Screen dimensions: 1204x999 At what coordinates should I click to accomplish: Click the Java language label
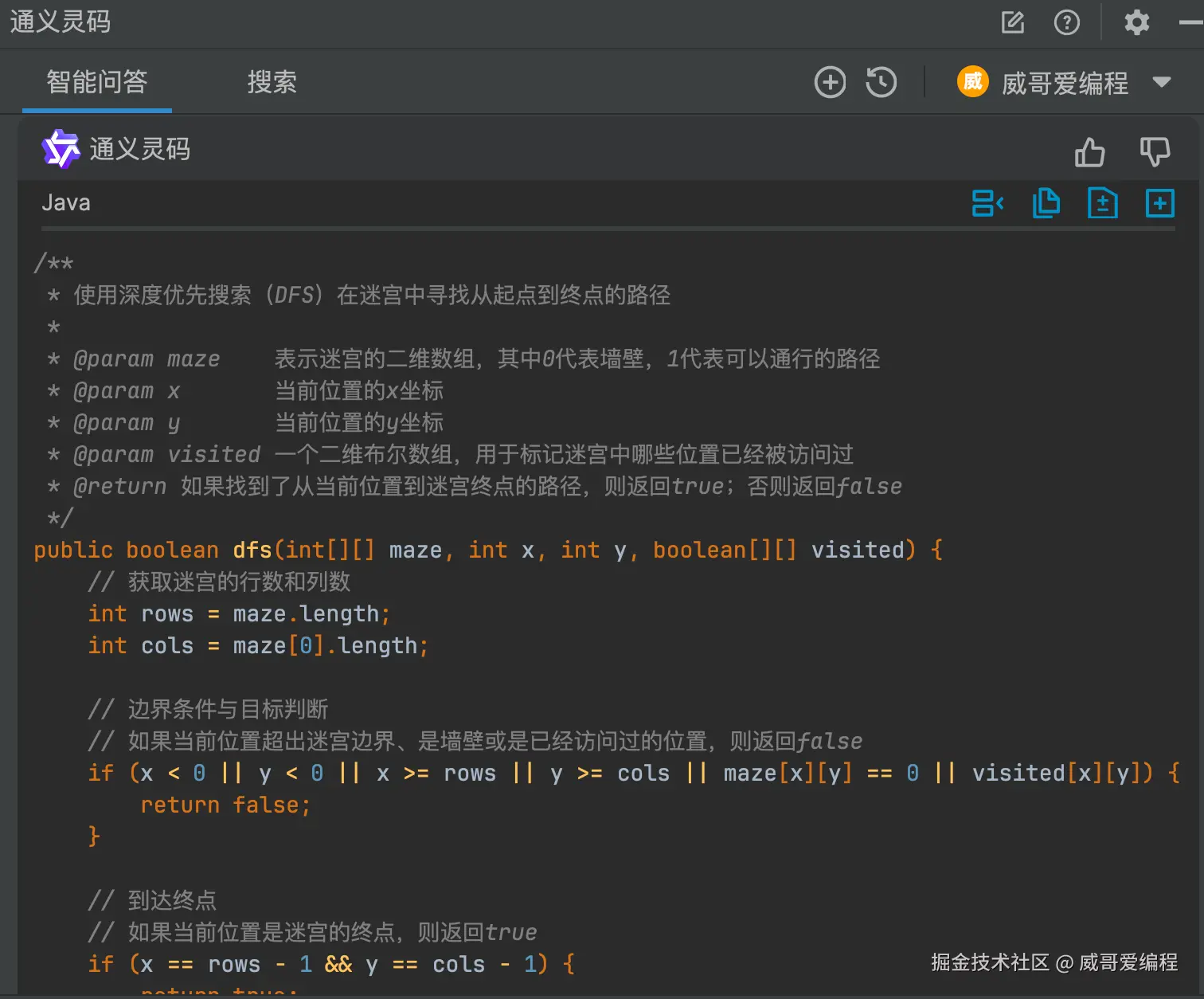66,203
